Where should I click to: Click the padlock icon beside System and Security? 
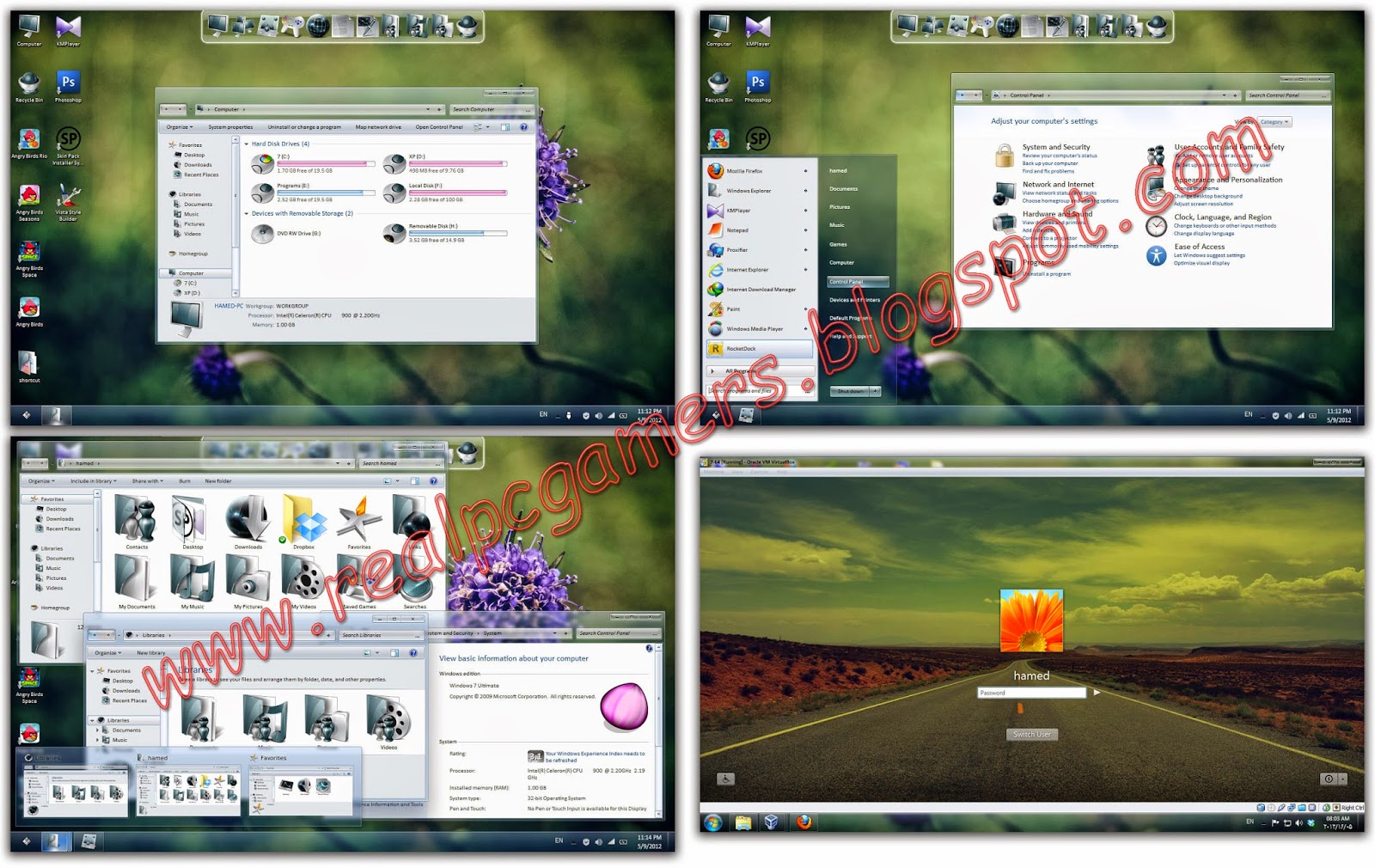click(1004, 156)
